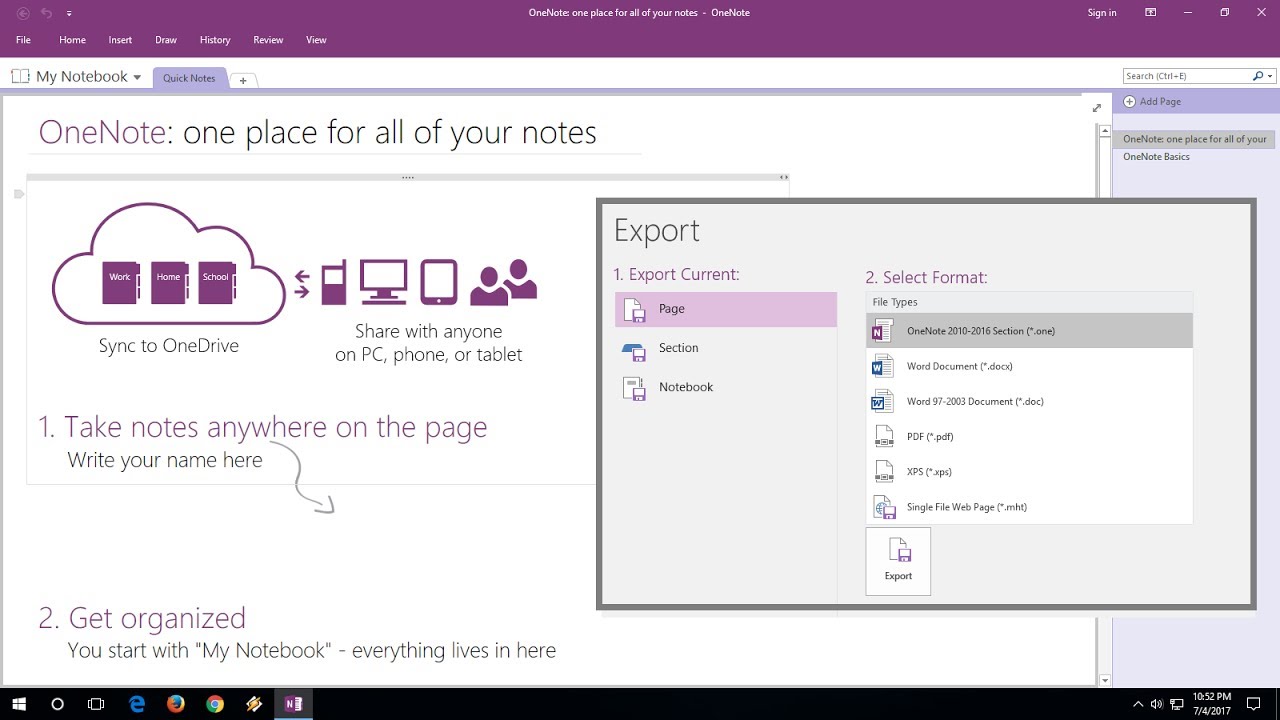Choose Notebook under Export Current
Viewport: 1280px width, 720px height.
coord(726,387)
